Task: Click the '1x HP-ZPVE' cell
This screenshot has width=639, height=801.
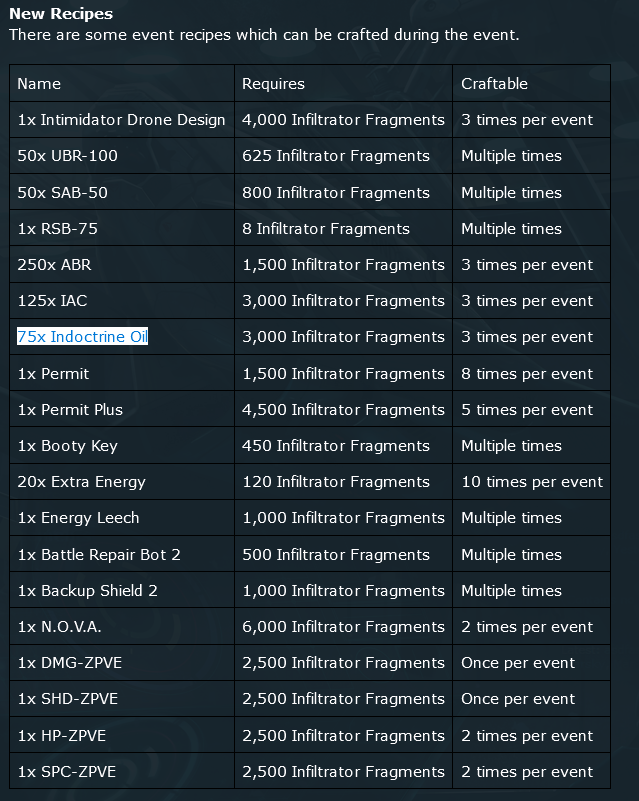Action: [x=122, y=735]
